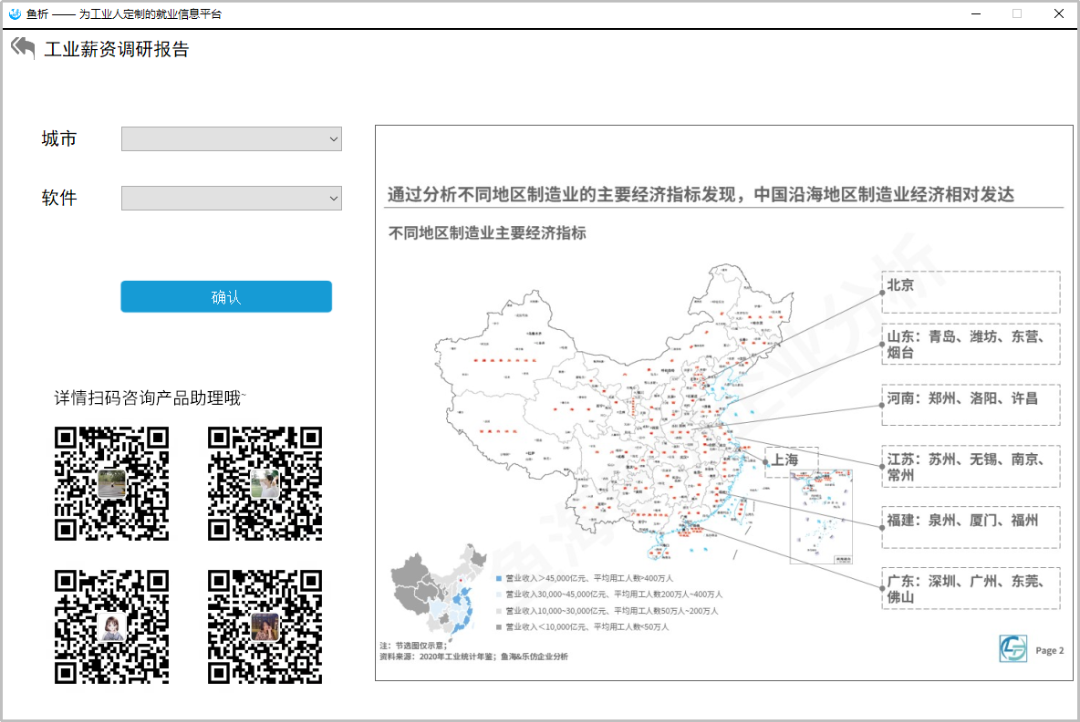Close the 鱼析 window
The image size is (1080, 722).
click(x=1059, y=14)
